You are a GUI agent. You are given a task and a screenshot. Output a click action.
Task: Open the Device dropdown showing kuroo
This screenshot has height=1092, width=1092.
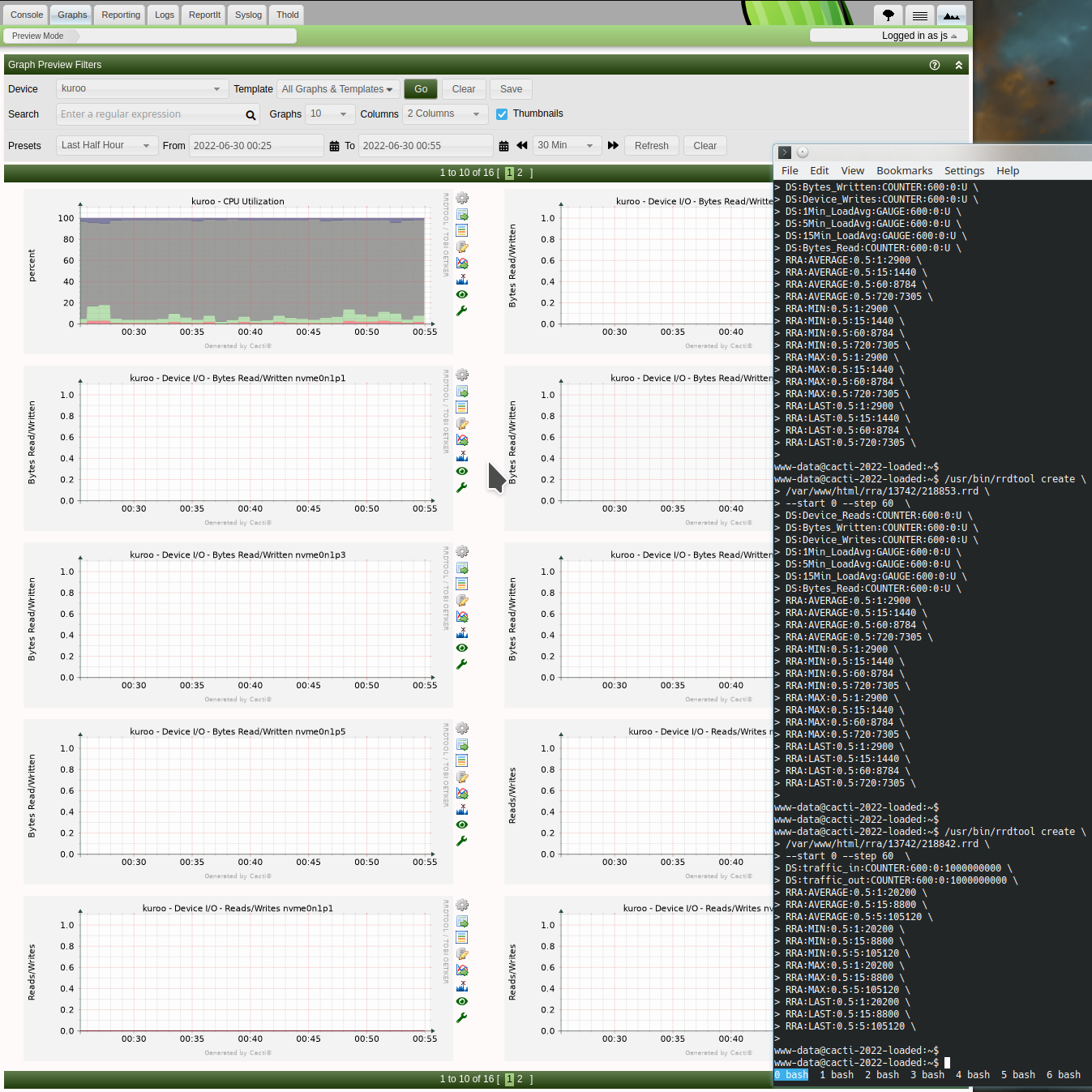click(x=141, y=89)
